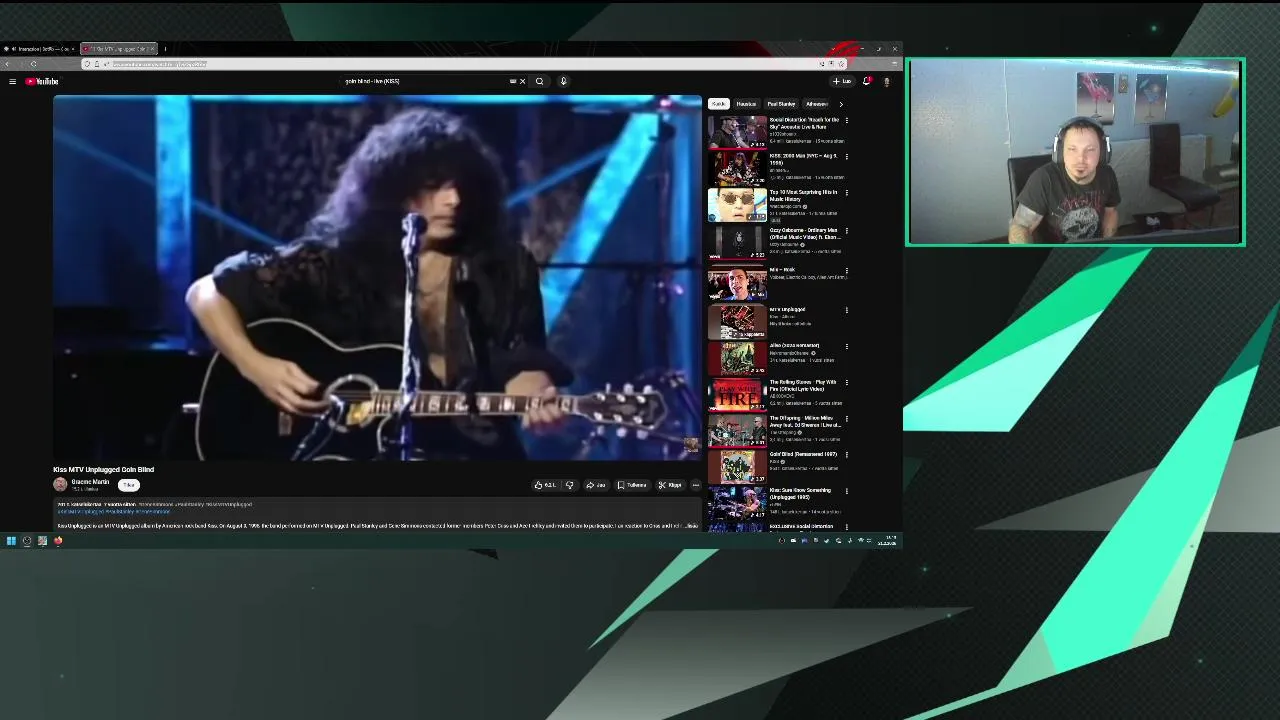Open the account avatar menu
The height and width of the screenshot is (720, 1280).
886,81
